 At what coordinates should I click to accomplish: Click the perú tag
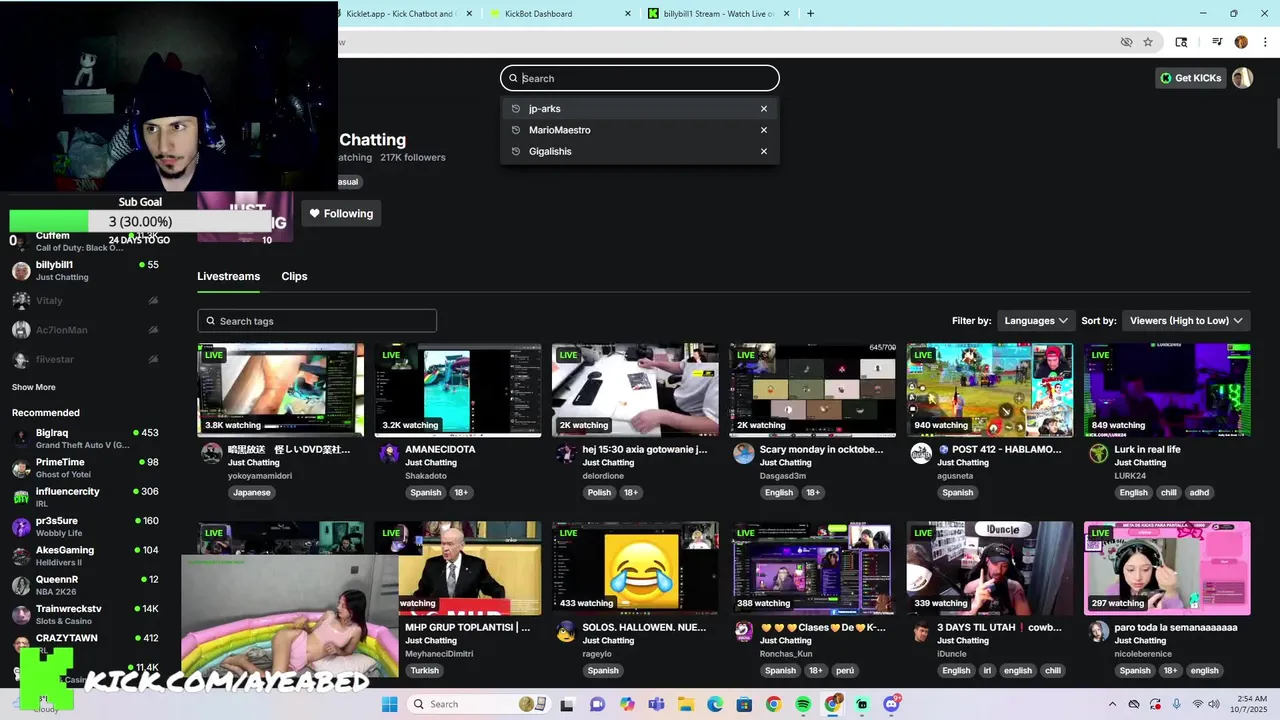tap(845, 671)
